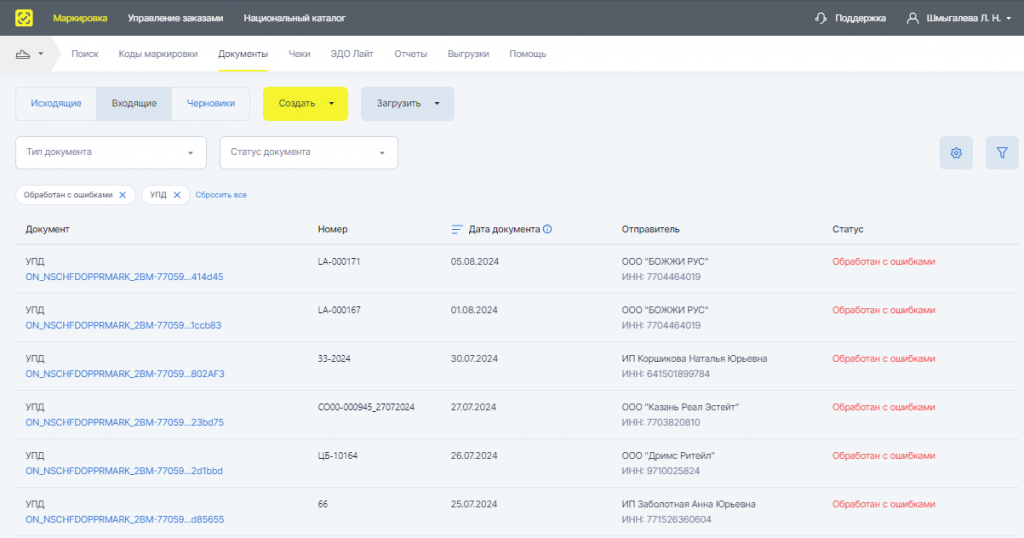Click the sort icon by Дата документа

coord(458,229)
